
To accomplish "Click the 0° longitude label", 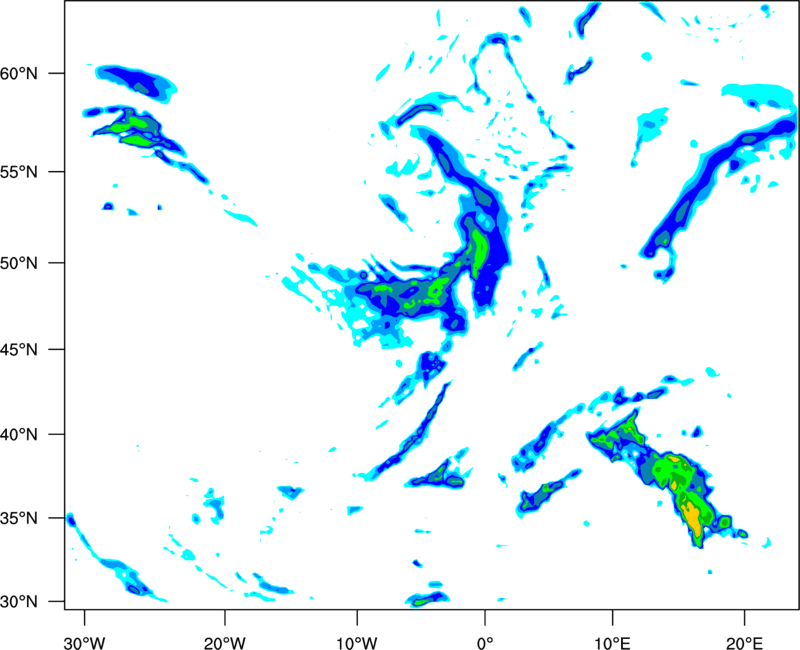I will click(485, 643).
